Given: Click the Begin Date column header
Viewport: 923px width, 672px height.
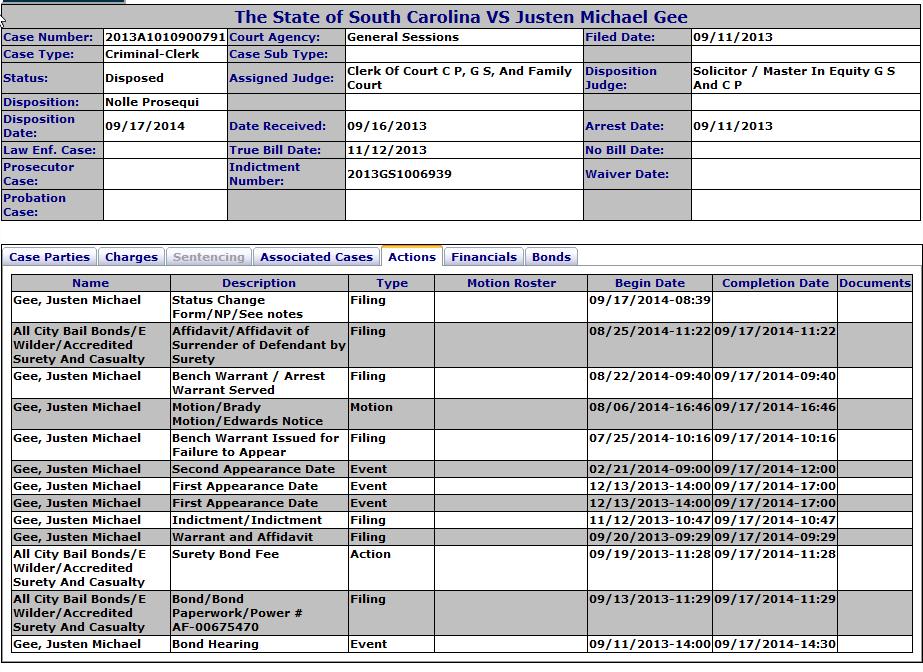Looking at the screenshot, I should point(650,283).
